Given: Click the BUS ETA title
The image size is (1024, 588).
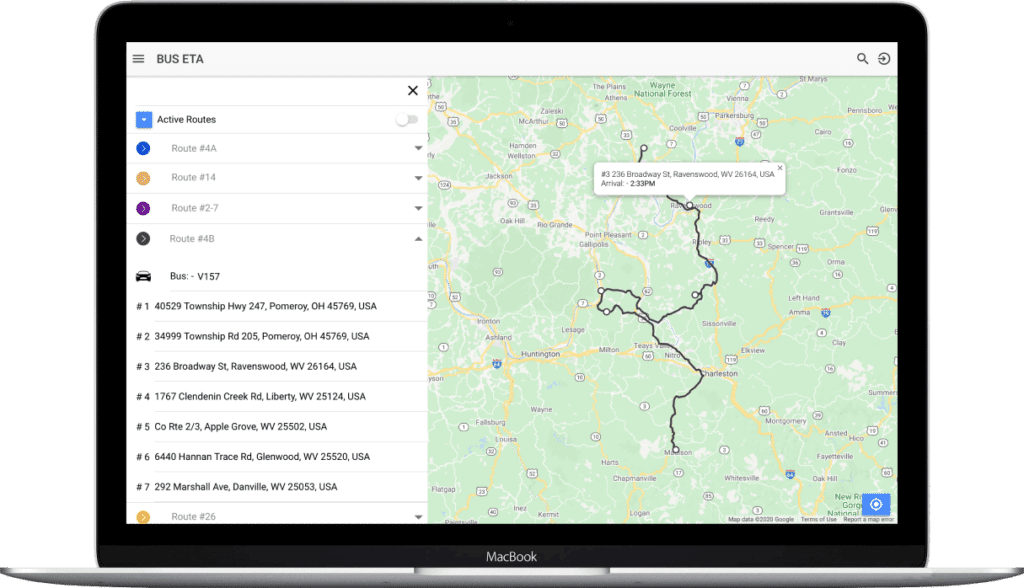Looking at the screenshot, I should pyautogui.click(x=180, y=59).
